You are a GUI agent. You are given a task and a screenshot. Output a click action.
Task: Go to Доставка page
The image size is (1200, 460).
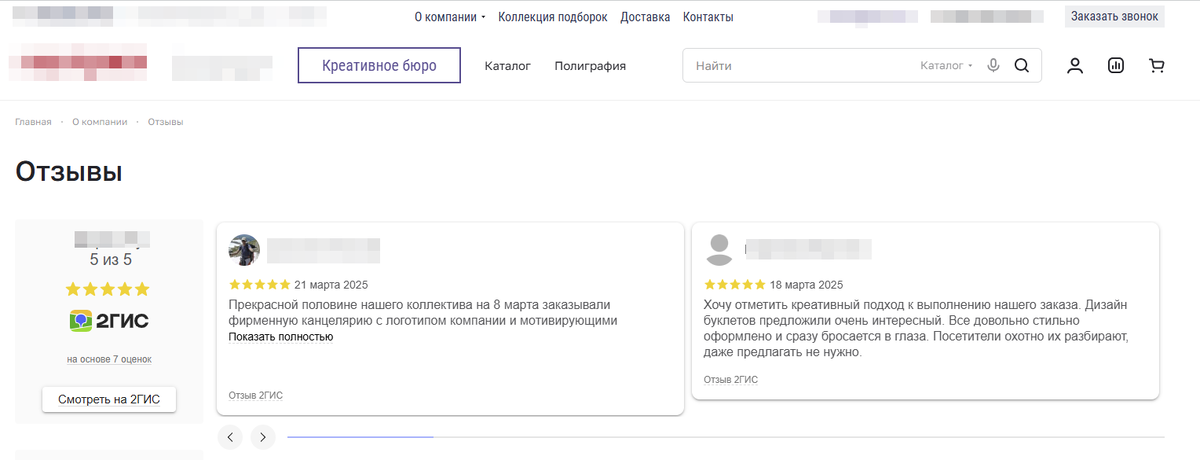[x=645, y=17]
